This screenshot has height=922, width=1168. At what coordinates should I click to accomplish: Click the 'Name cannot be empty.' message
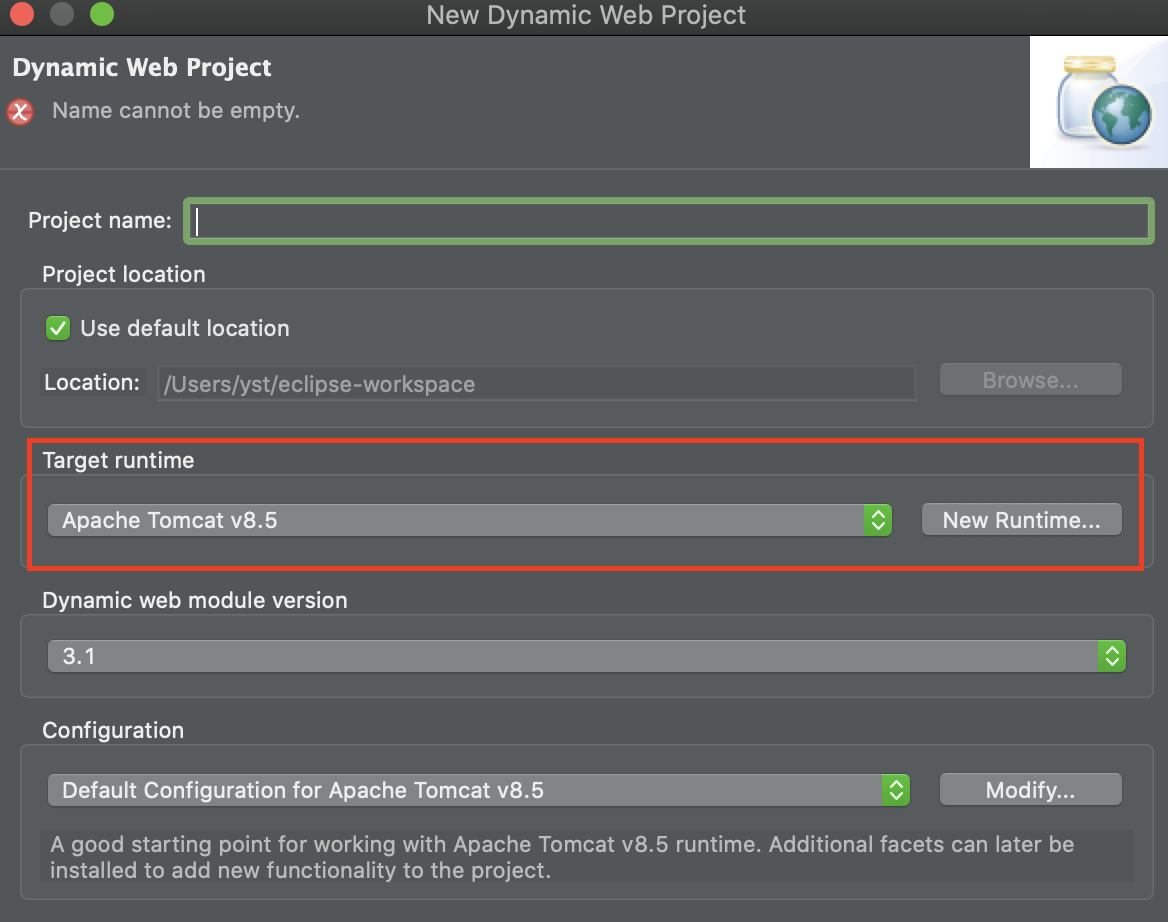[x=176, y=110]
